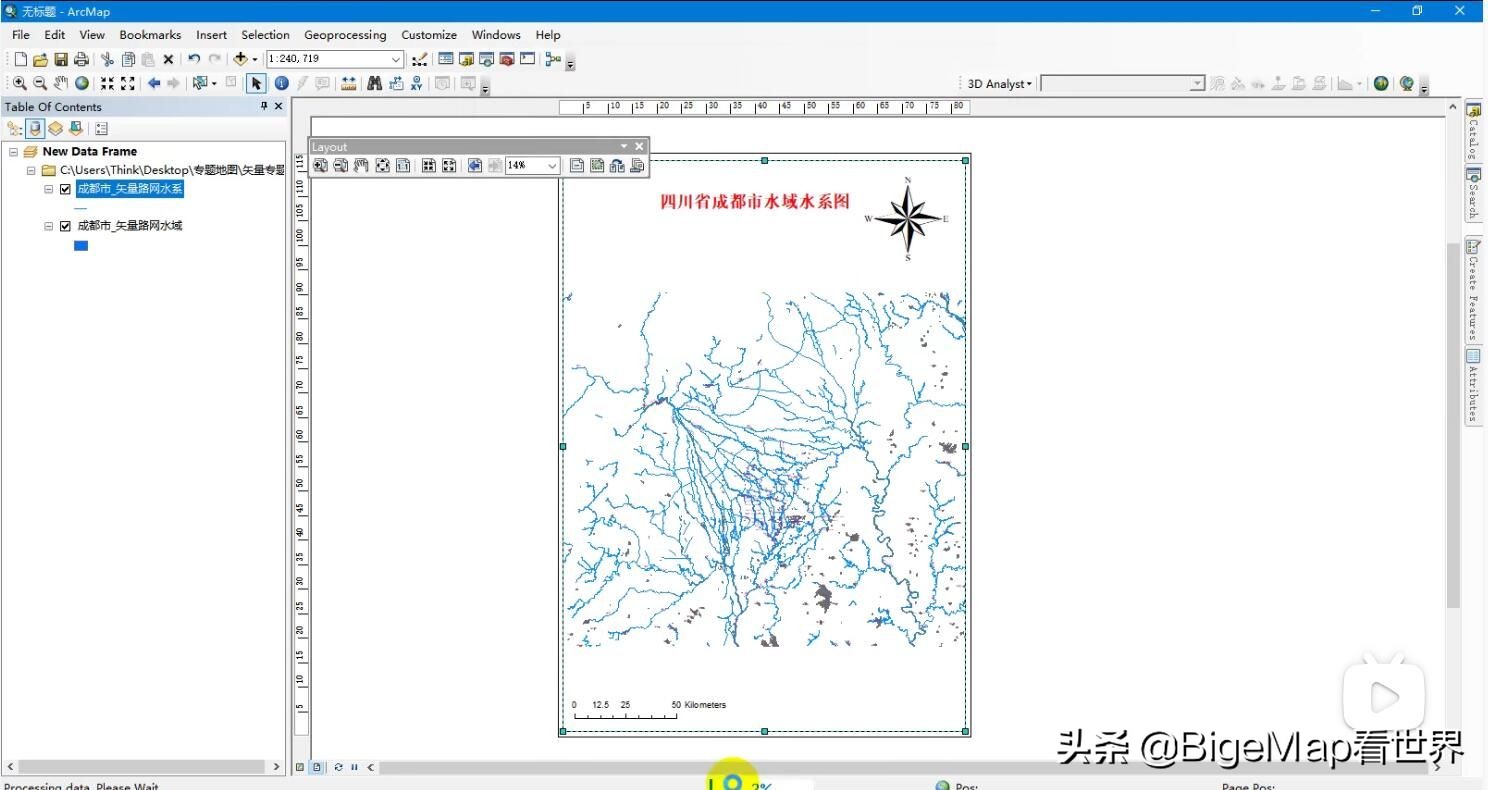Click the Find tool binoculars icon
This screenshot has width=1488, height=790.
(375, 84)
